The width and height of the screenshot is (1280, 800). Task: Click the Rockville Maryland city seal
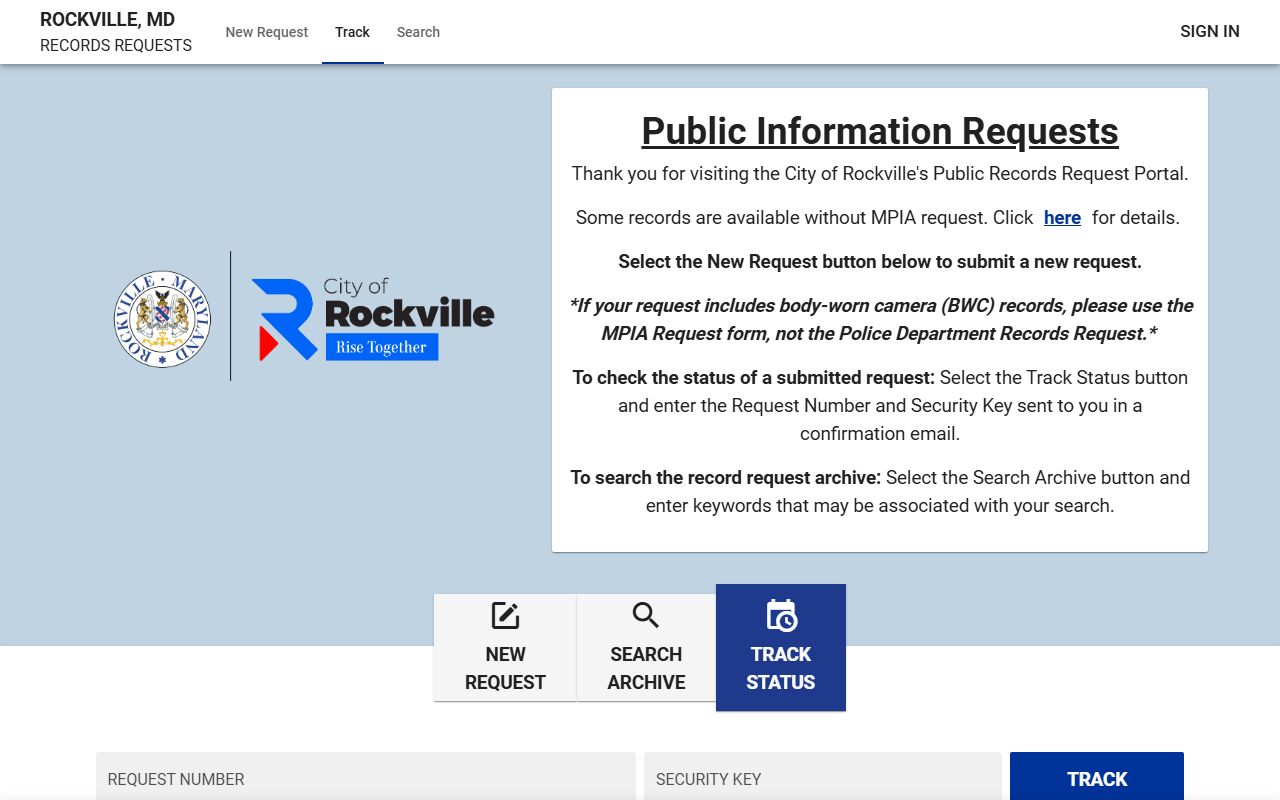click(162, 319)
